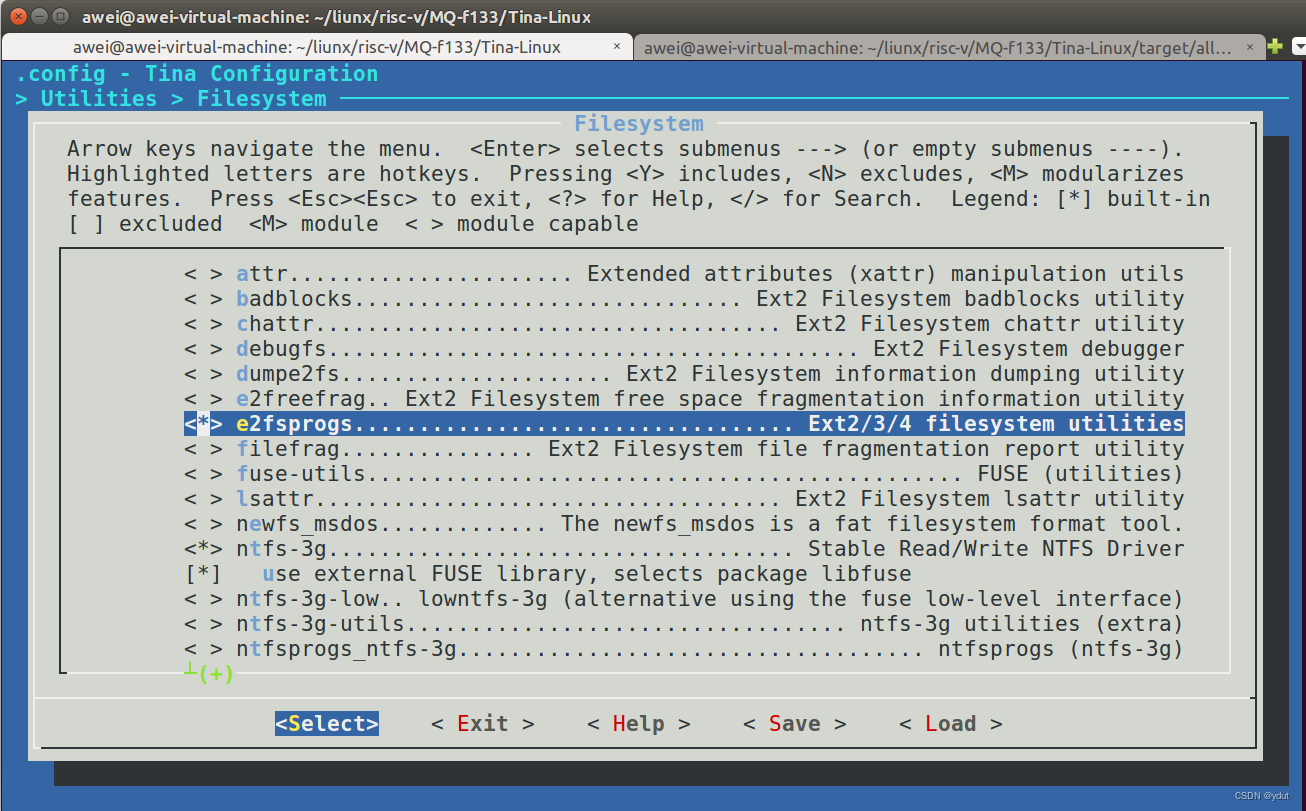Disable the ntfs-3g Stable NTFS Driver
The width and height of the screenshot is (1306, 811).
coord(198,548)
